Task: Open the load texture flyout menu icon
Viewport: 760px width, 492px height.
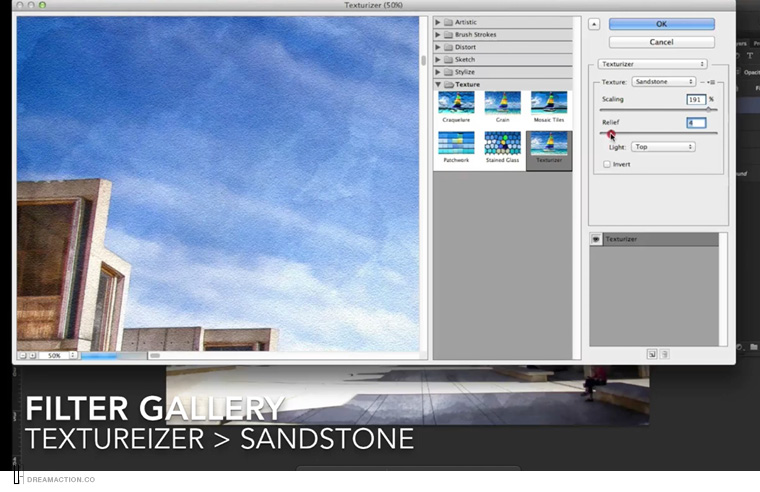Action: tap(711, 82)
